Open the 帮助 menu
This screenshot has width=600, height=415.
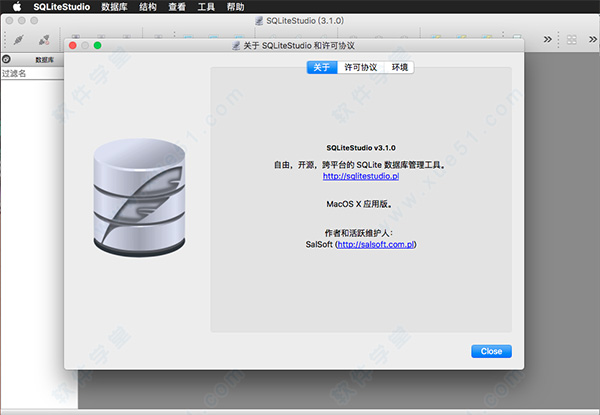click(235, 7)
